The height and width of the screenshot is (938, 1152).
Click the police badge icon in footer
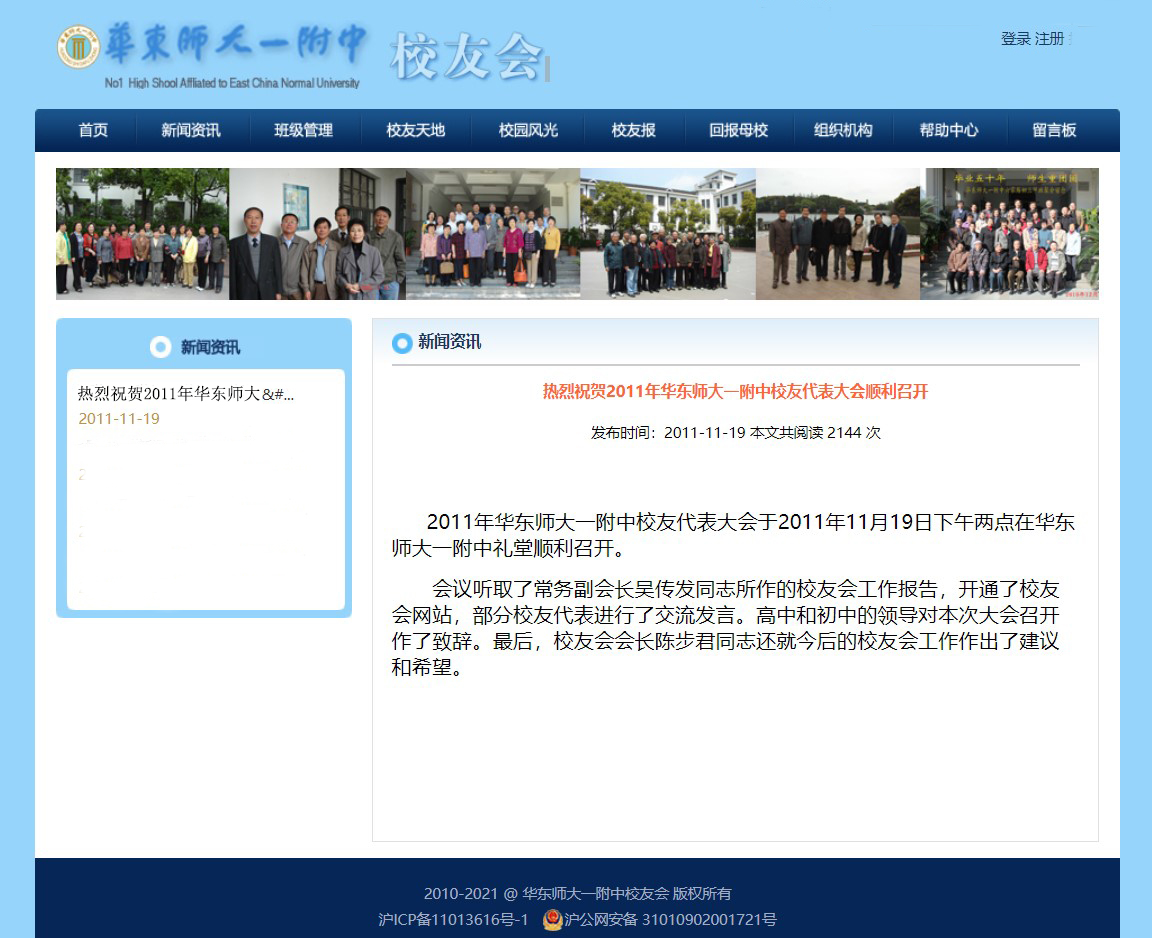[552, 919]
